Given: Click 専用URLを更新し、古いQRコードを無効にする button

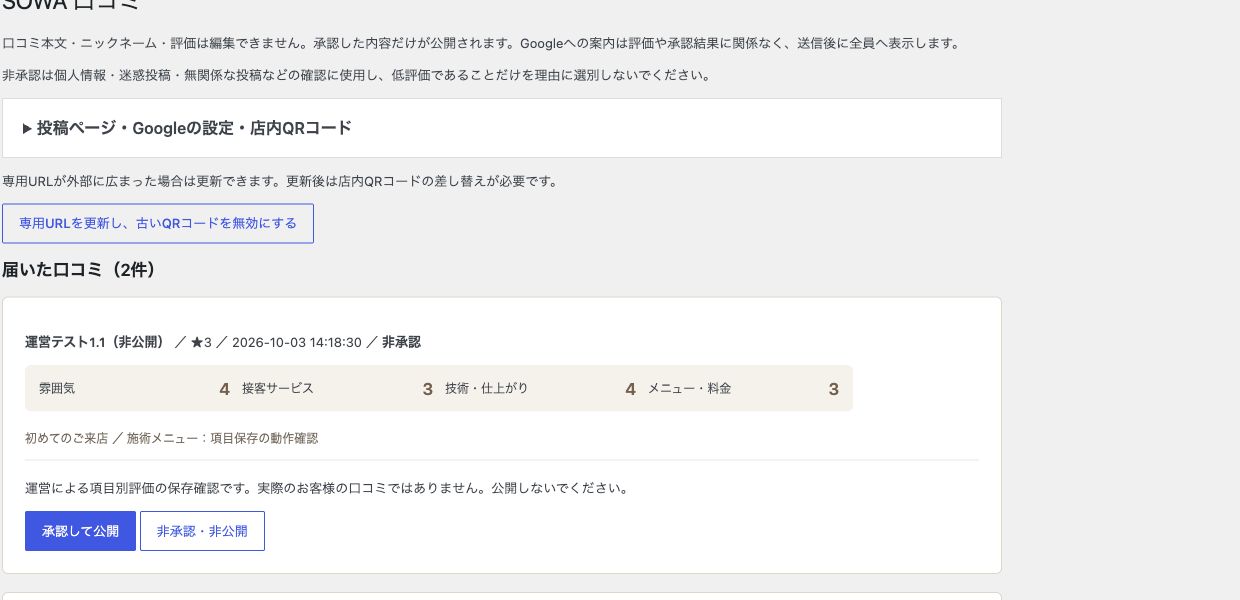Looking at the screenshot, I should coord(158,224).
